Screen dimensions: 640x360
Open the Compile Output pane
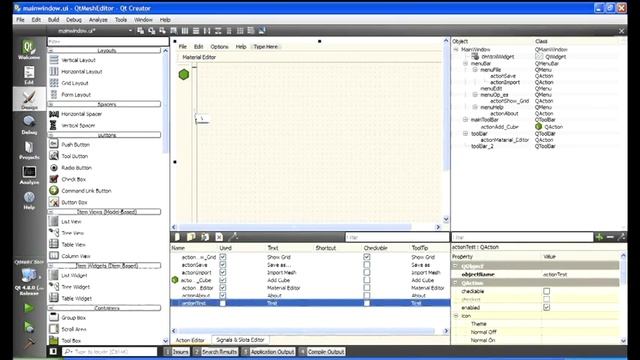coord(322,351)
